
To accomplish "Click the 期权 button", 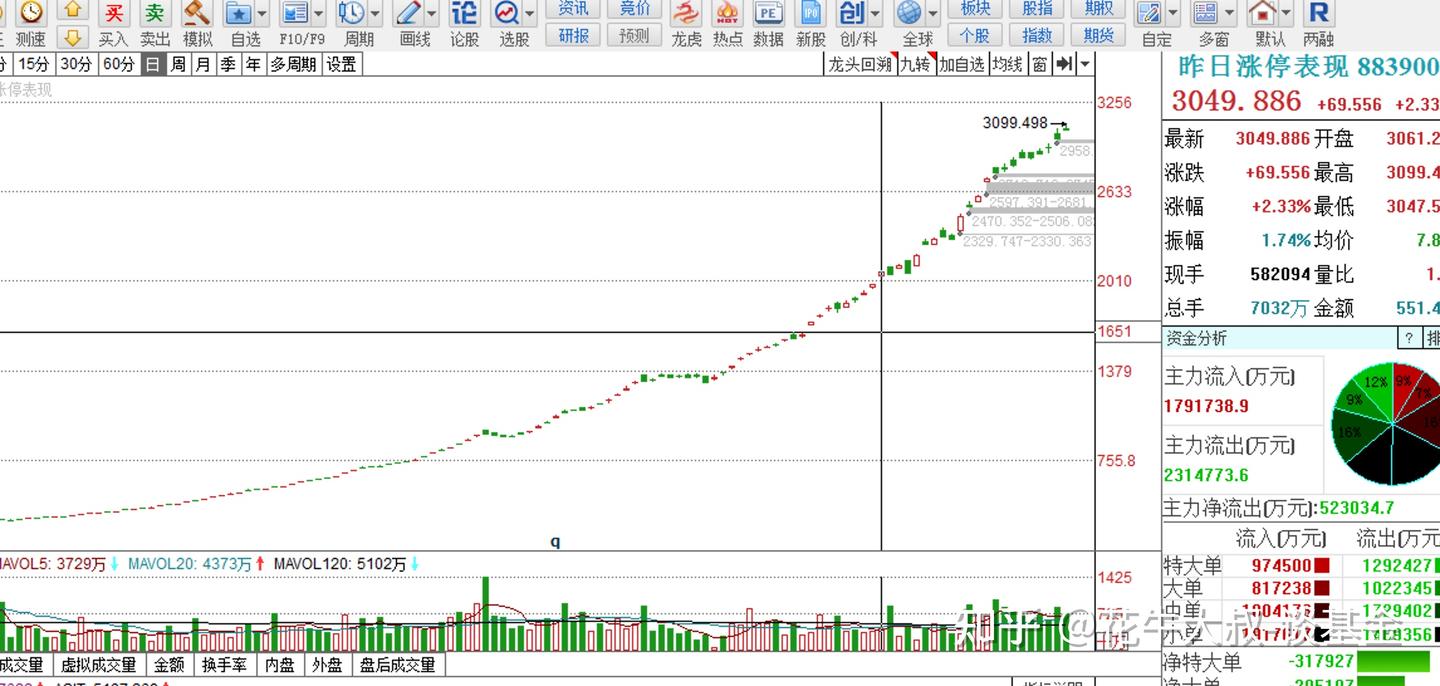I will 1099,9.
